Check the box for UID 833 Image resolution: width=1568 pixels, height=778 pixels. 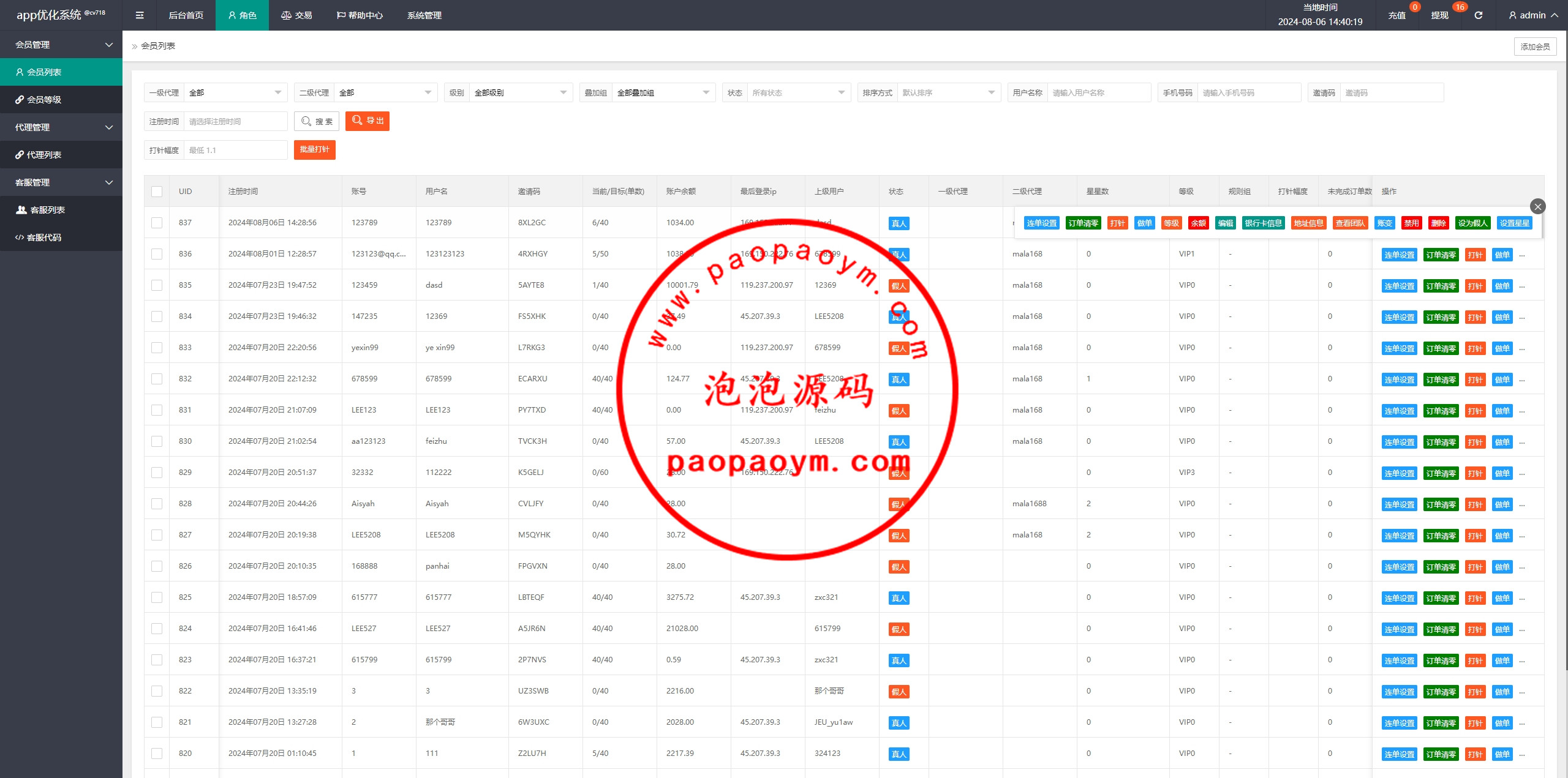(x=157, y=348)
